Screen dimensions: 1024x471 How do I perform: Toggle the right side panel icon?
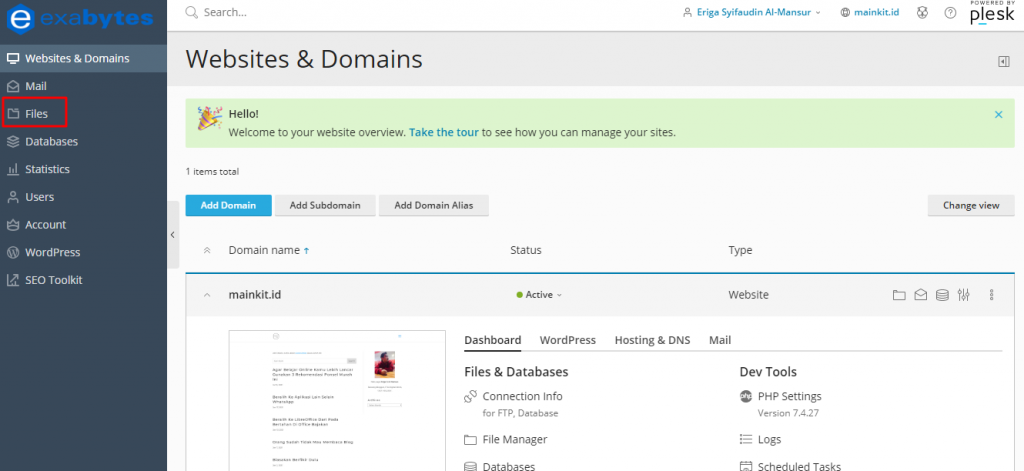(1003, 62)
